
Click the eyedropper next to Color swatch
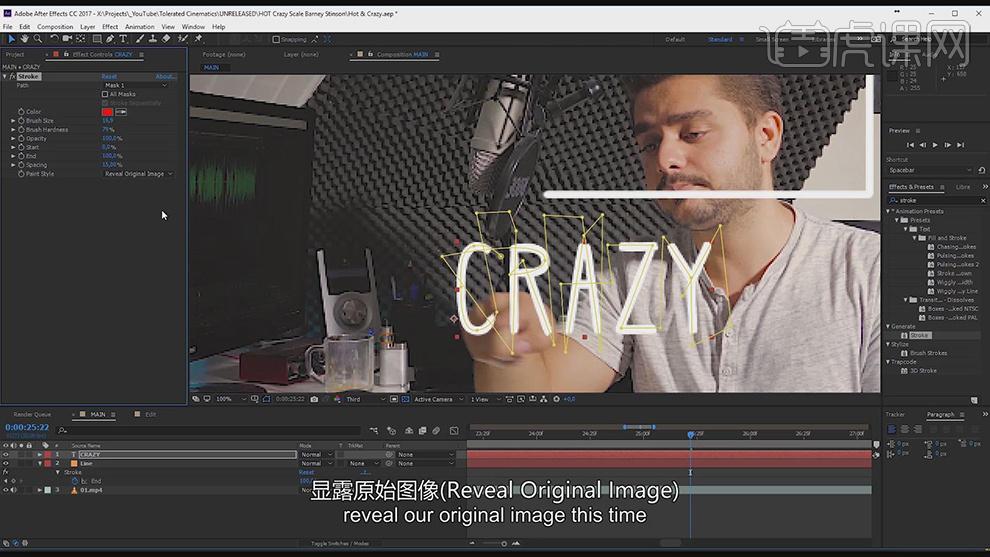(121, 112)
